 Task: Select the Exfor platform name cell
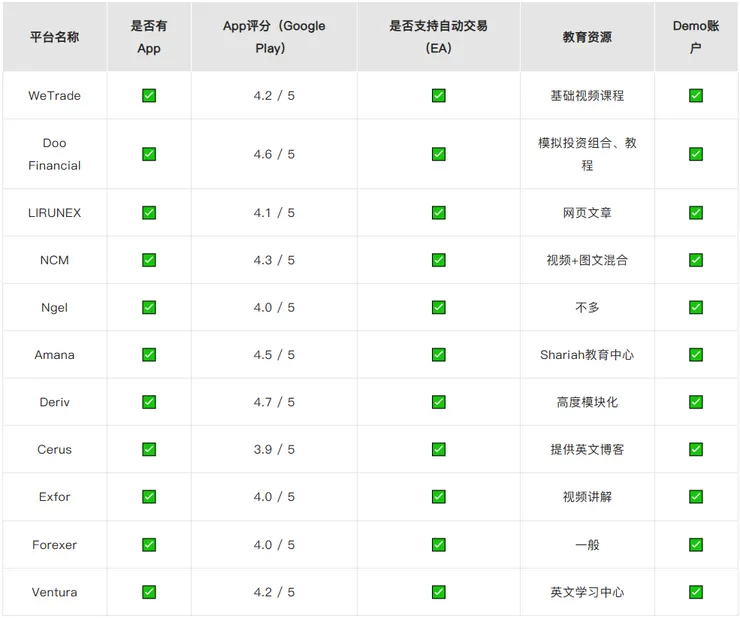pos(55,497)
